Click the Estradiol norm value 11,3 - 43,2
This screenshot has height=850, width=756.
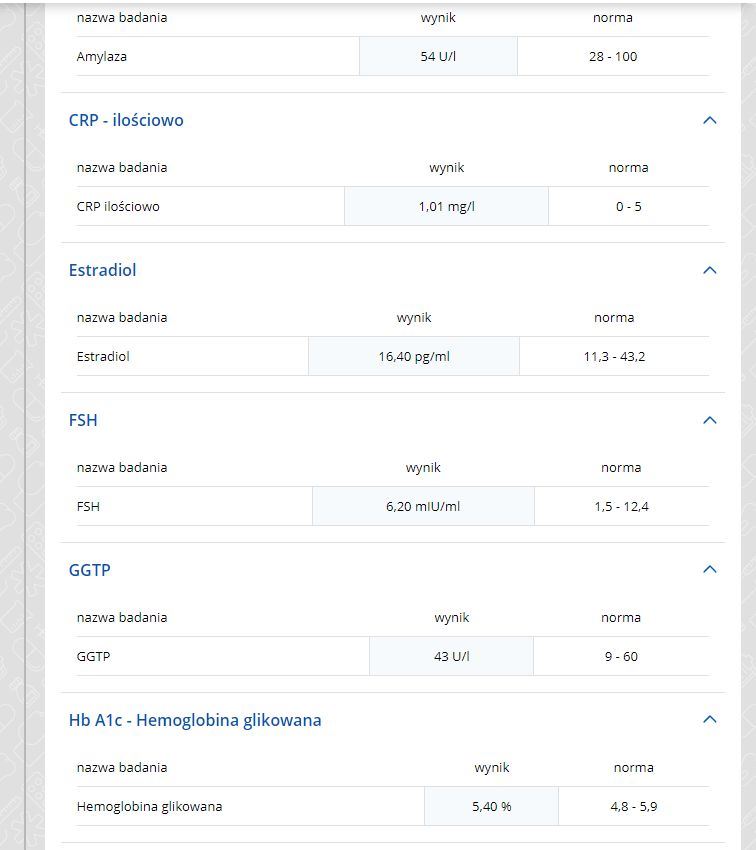tap(614, 356)
